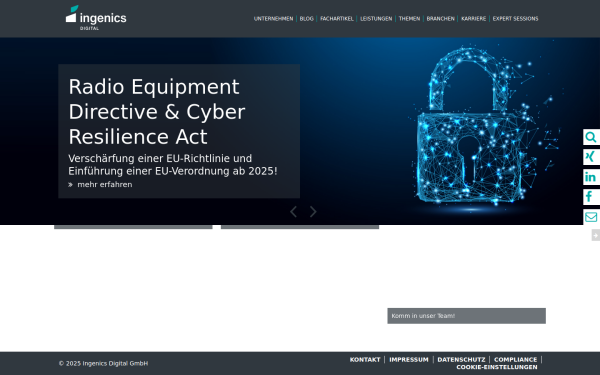This screenshot has width=600, height=375.
Task: Open the Themen menu
Action: (x=409, y=19)
